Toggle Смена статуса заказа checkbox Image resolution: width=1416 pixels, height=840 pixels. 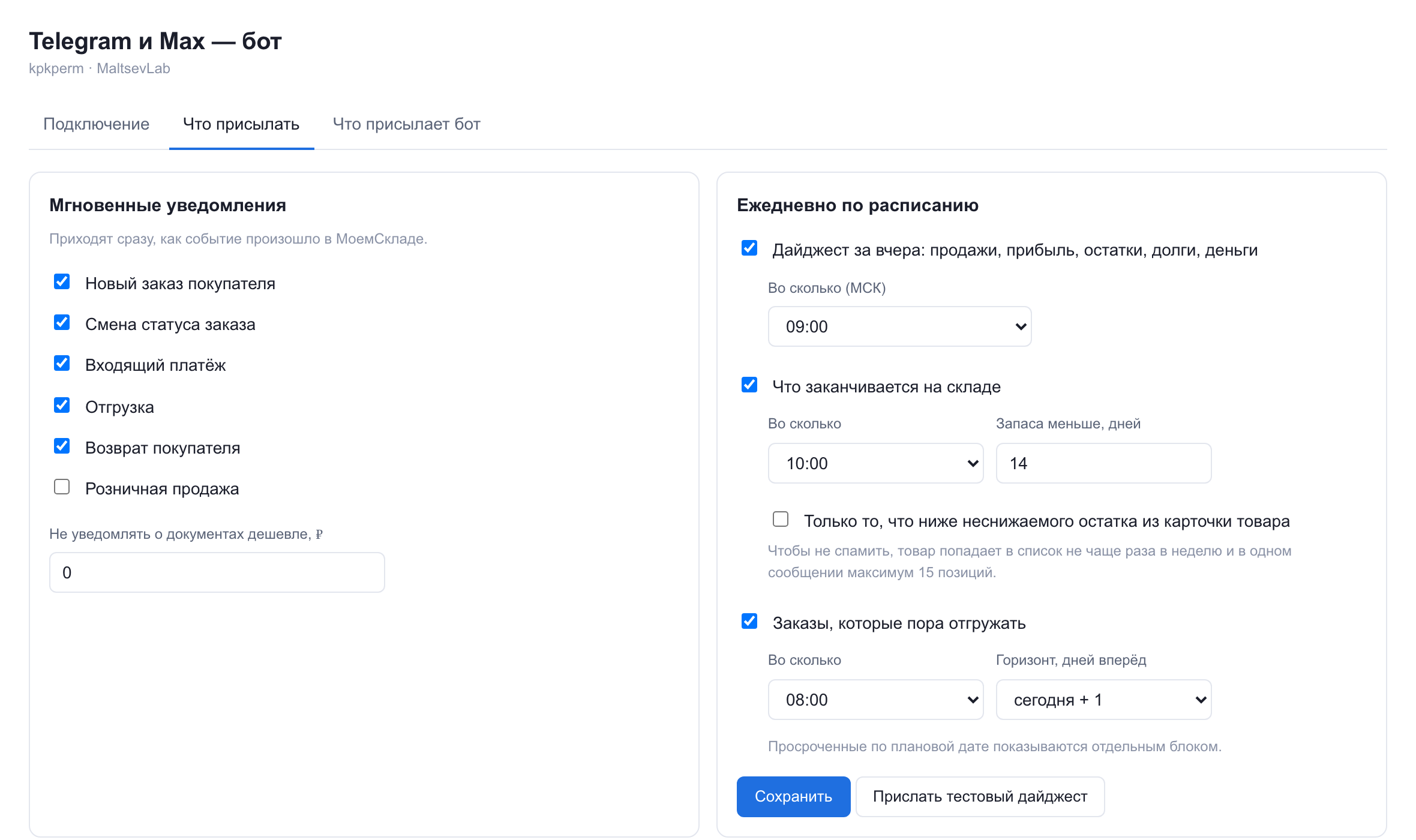click(x=62, y=323)
